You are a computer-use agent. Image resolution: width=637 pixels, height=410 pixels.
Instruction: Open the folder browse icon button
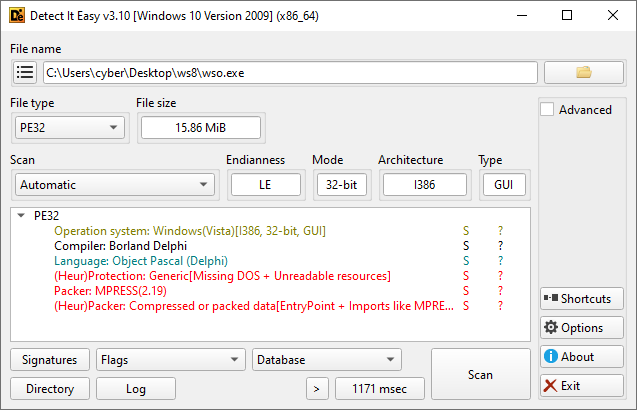click(584, 72)
